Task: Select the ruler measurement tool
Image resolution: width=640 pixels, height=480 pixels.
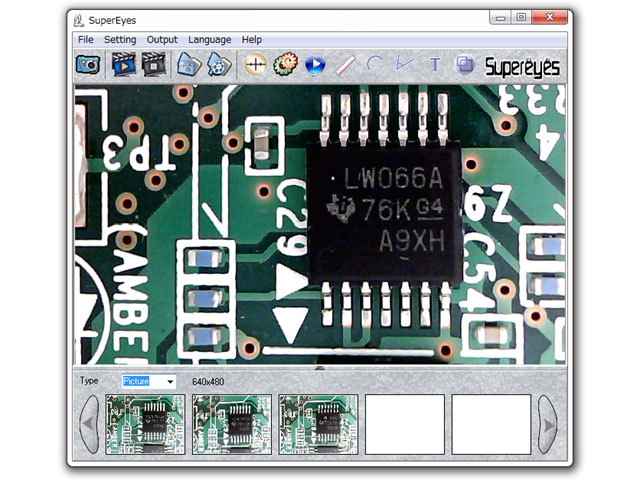Action: point(345,65)
